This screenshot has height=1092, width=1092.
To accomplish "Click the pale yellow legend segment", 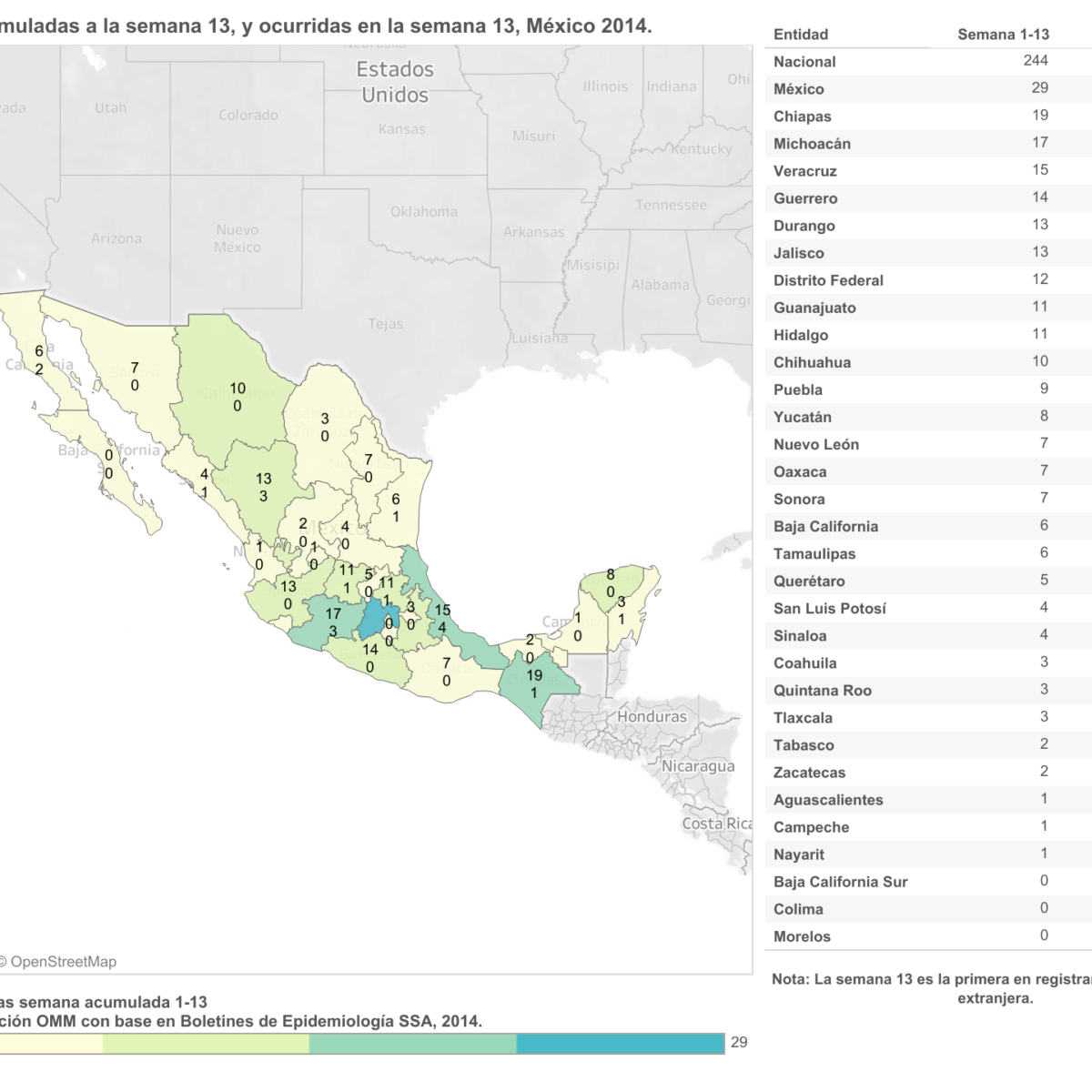I will [50, 1043].
